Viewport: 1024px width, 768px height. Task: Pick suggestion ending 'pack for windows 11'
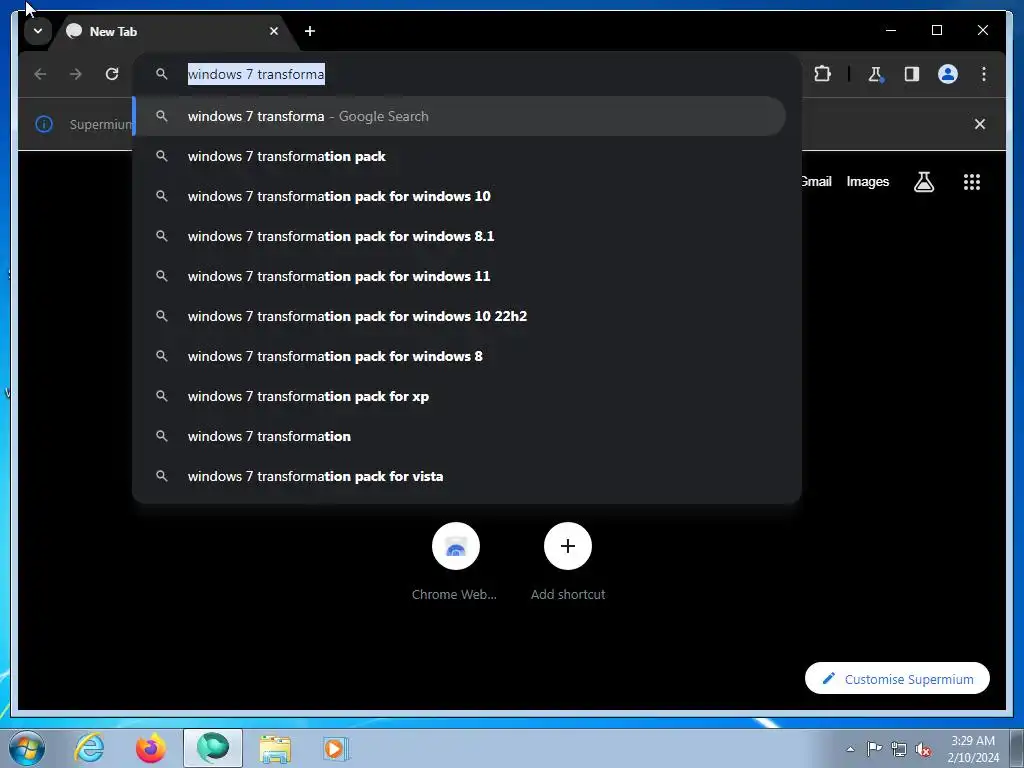(x=460, y=276)
